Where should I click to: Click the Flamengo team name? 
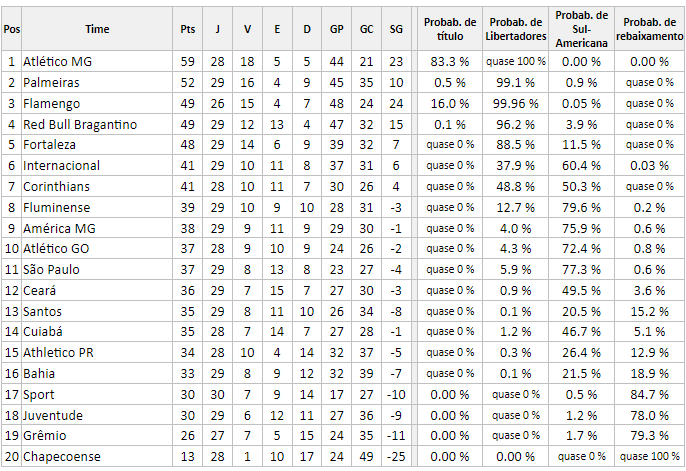[x=51, y=104]
